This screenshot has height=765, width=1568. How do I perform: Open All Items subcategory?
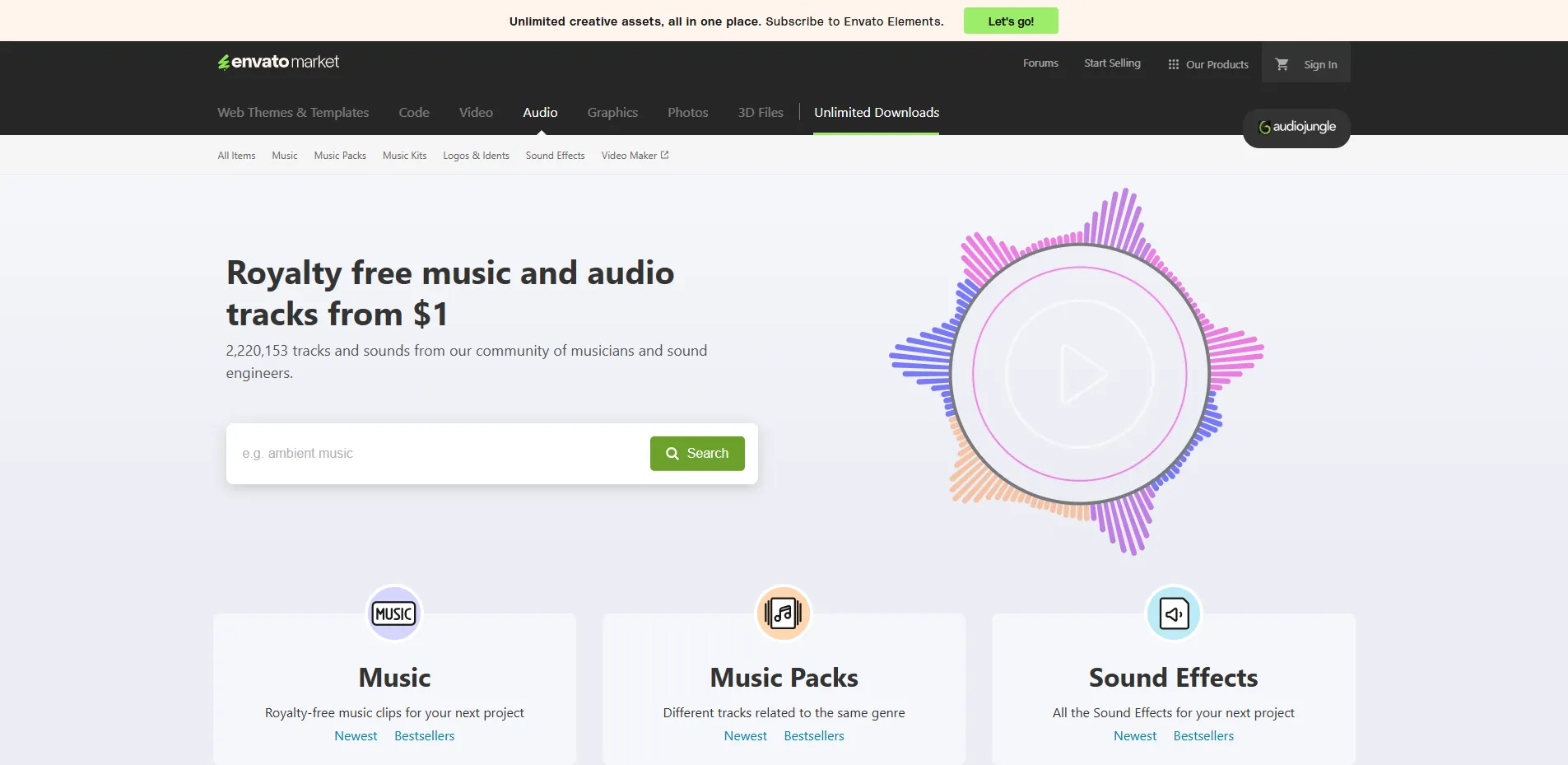tap(236, 156)
